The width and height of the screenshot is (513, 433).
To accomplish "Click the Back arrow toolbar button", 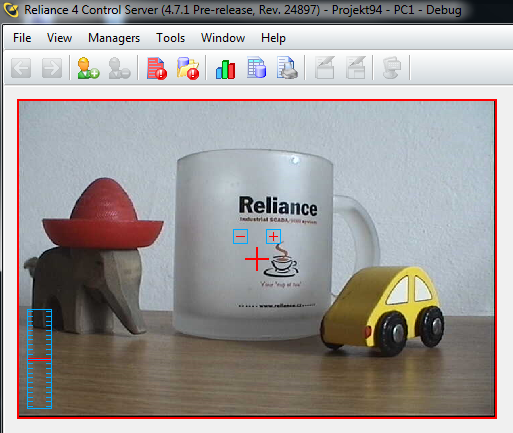I will tap(21, 68).
